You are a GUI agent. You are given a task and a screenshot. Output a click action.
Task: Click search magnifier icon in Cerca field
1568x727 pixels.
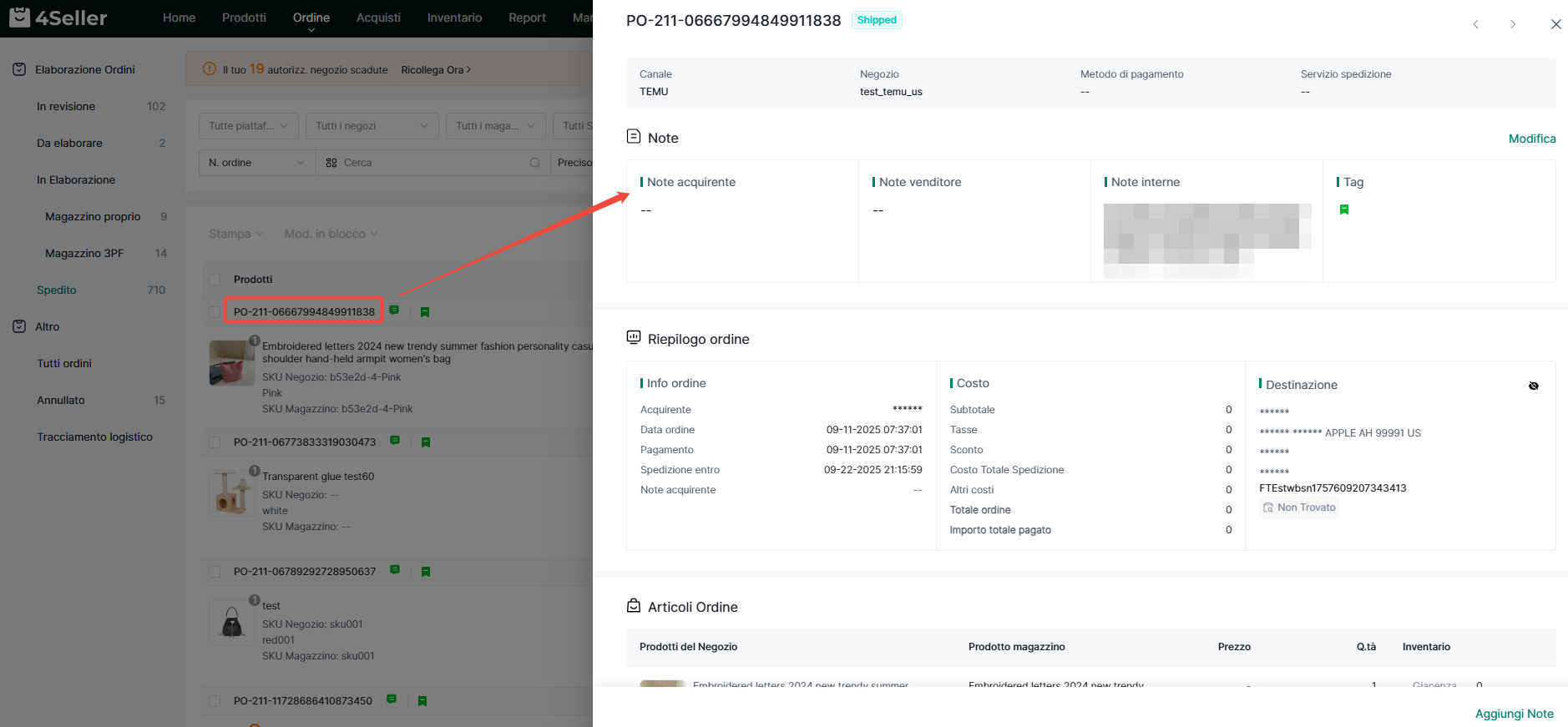click(x=534, y=163)
